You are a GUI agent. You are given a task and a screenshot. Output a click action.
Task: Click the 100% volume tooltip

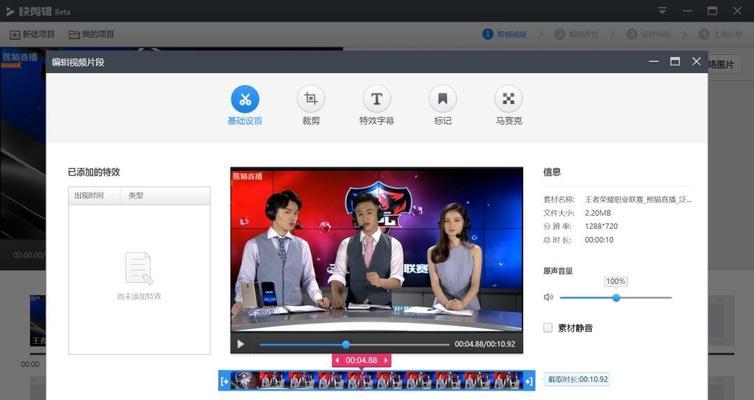[x=616, y=281]
